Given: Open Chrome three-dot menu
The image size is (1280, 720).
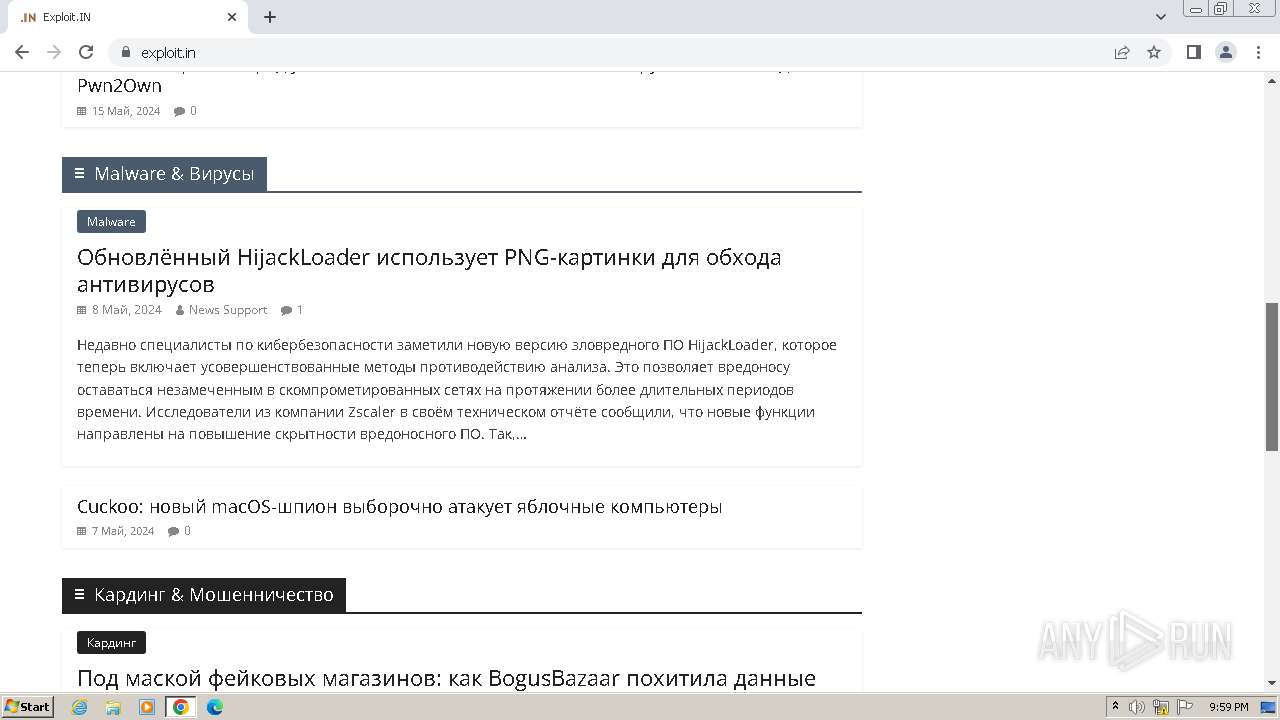Looking at the screenshot, I should coord(1258,52).
